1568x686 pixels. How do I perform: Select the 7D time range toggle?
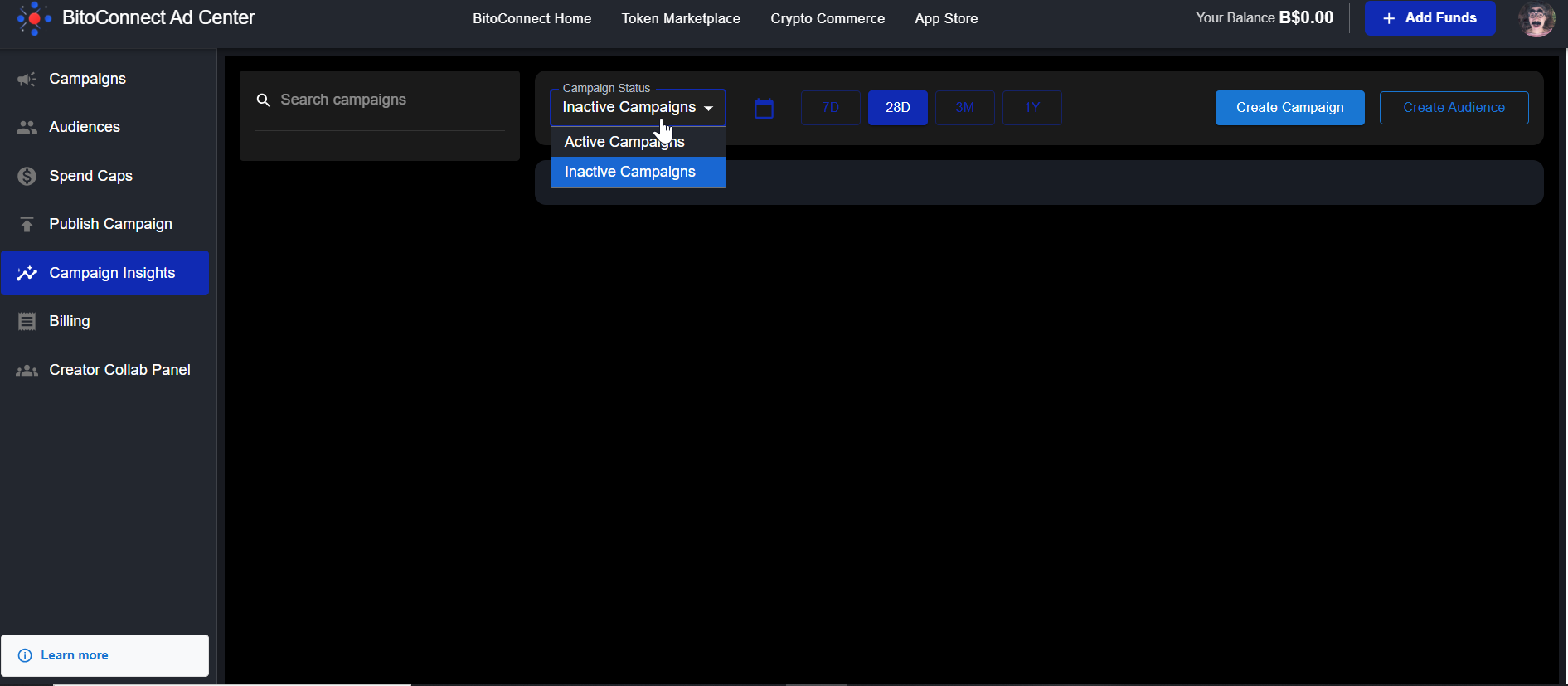coord(830,108)
